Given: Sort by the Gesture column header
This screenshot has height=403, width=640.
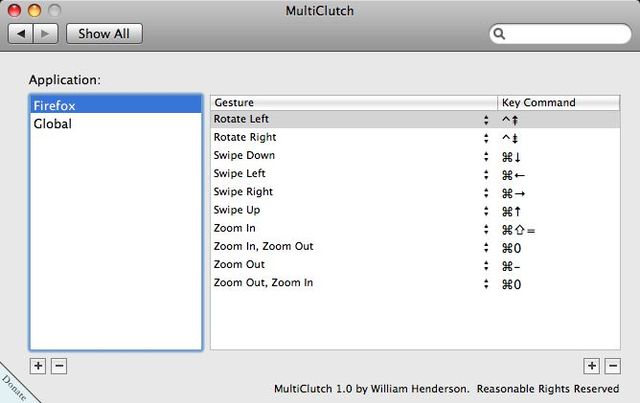Looking at the screenshot, I should click(354, 102).
